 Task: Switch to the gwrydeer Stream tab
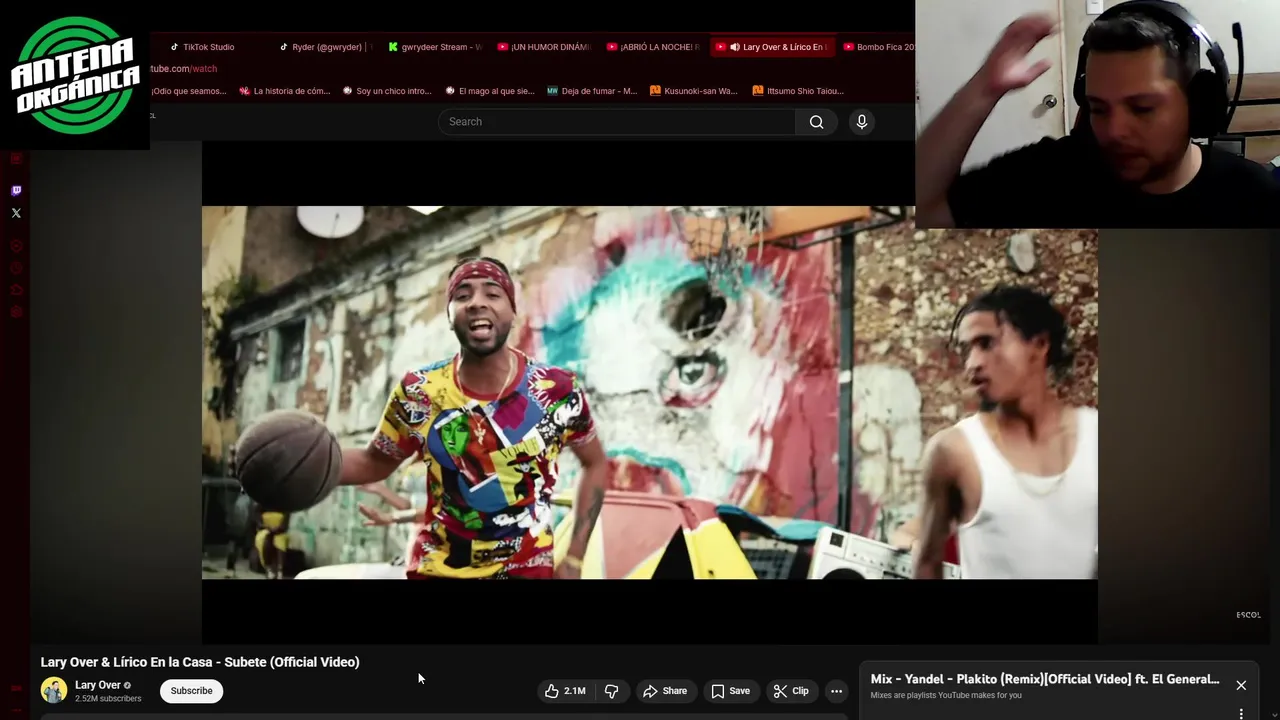(436, 47)
